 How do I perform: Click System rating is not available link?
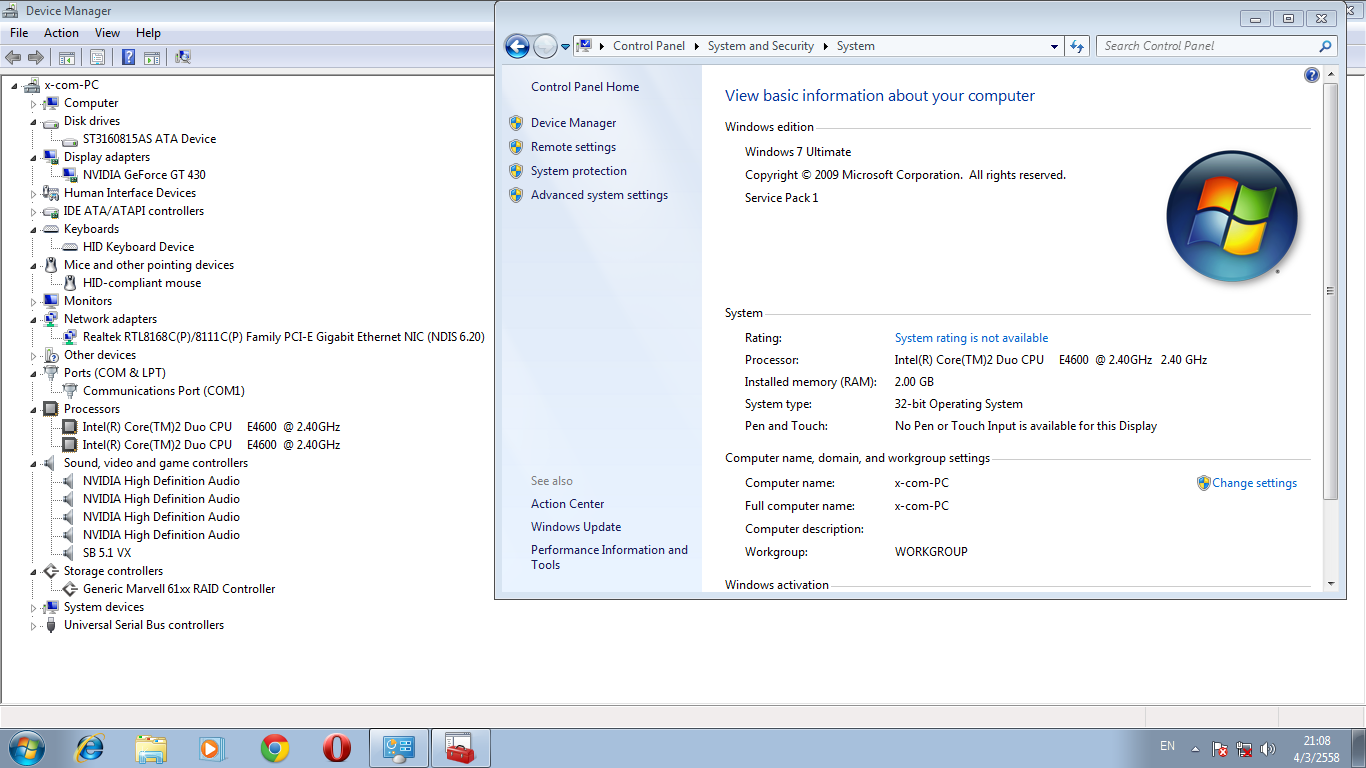pyautogui.click(x=971, y=338)
